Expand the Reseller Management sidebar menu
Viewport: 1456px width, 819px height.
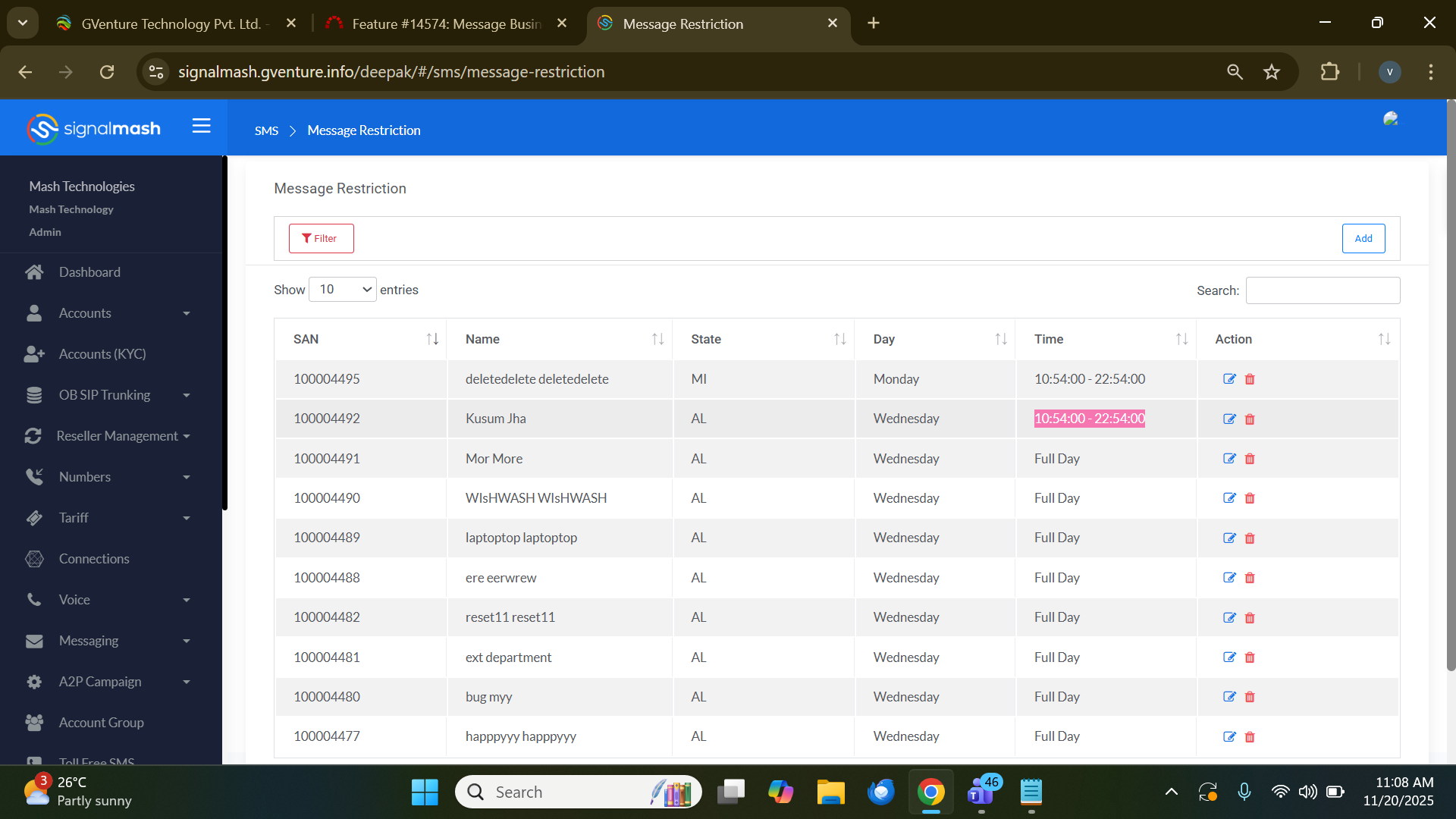coord(118,436)
